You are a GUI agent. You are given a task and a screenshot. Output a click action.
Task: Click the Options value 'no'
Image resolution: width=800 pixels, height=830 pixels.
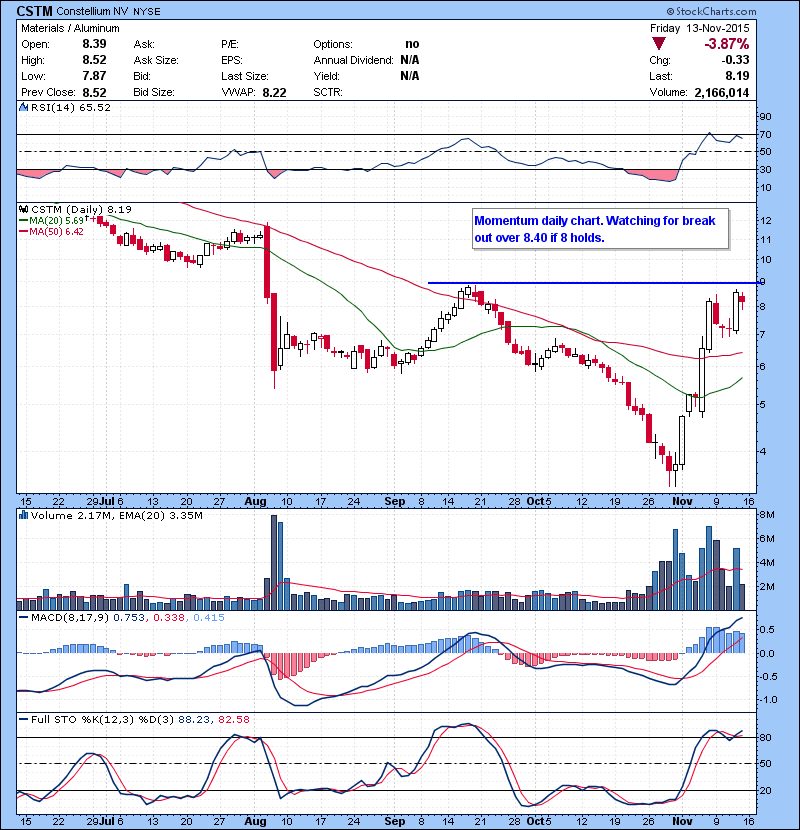pos(412,44)
